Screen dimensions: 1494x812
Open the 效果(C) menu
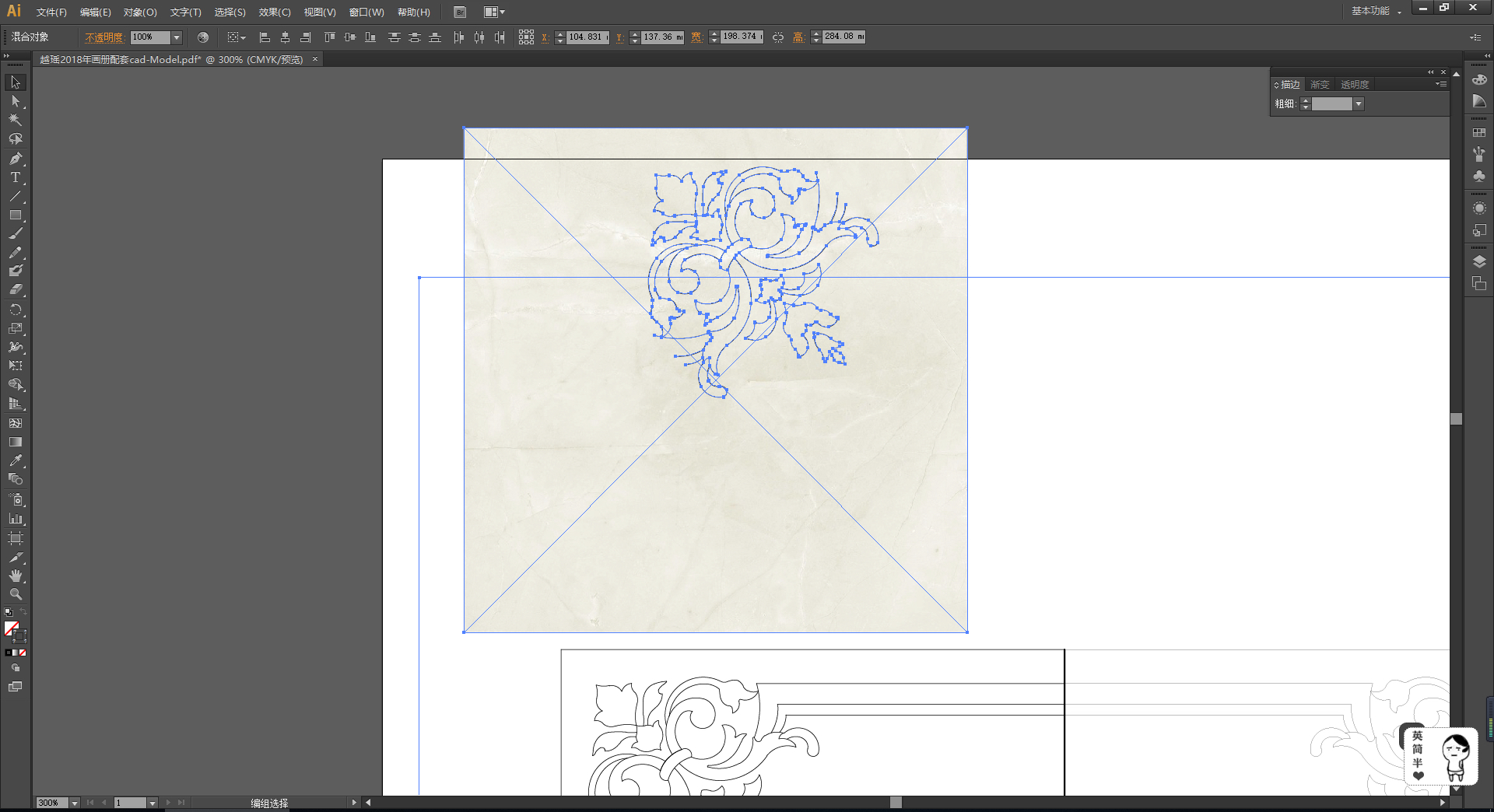[x=274, y=12]
